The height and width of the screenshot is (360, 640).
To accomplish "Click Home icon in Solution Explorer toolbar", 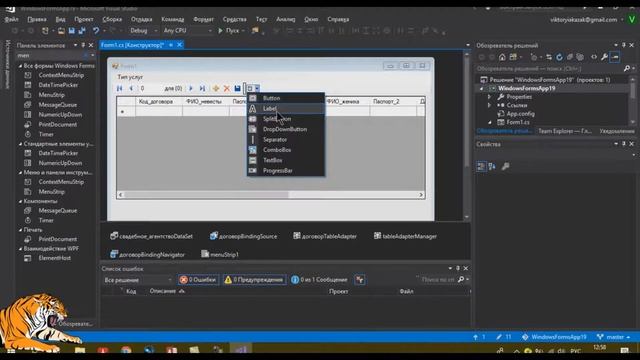I will tap(502, 57).
